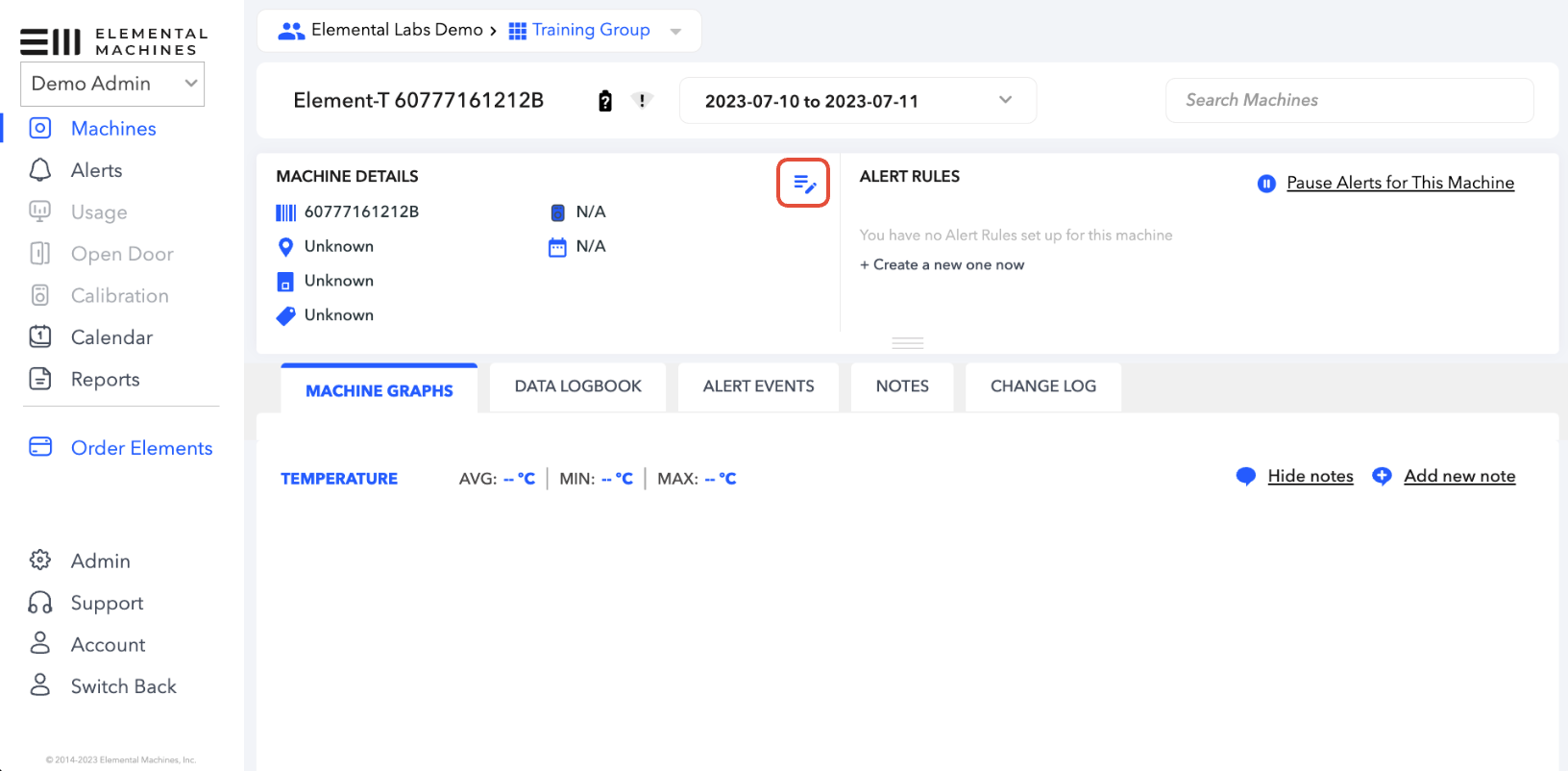Click the Calibration device icon
Screen dimensions: 1568x771
(40, 295)
